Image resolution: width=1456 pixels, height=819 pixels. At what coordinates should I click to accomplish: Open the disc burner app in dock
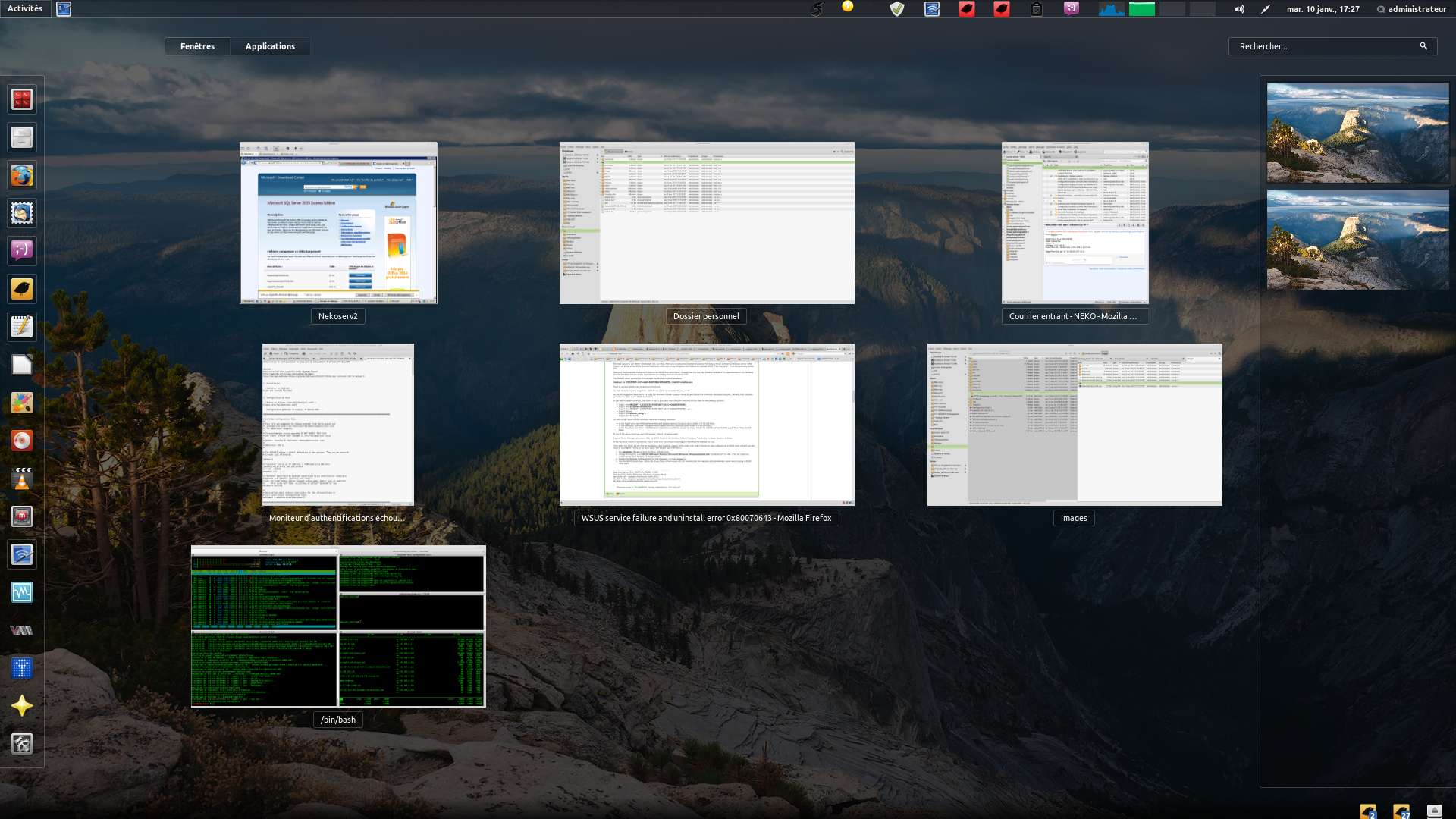(x=22, y=441)
